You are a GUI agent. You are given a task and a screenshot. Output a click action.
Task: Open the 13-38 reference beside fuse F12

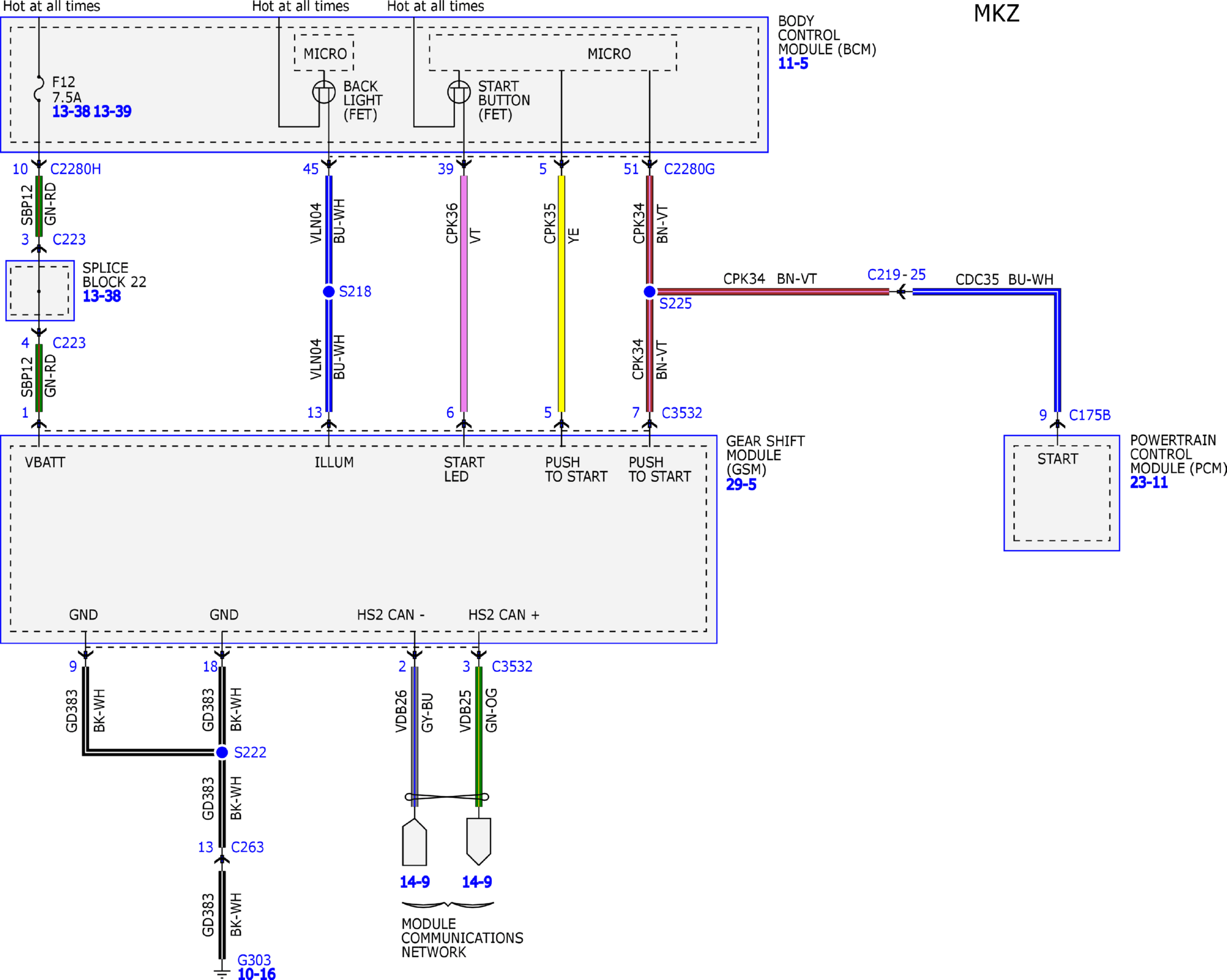pyautogui.click(x=71, y=111)
